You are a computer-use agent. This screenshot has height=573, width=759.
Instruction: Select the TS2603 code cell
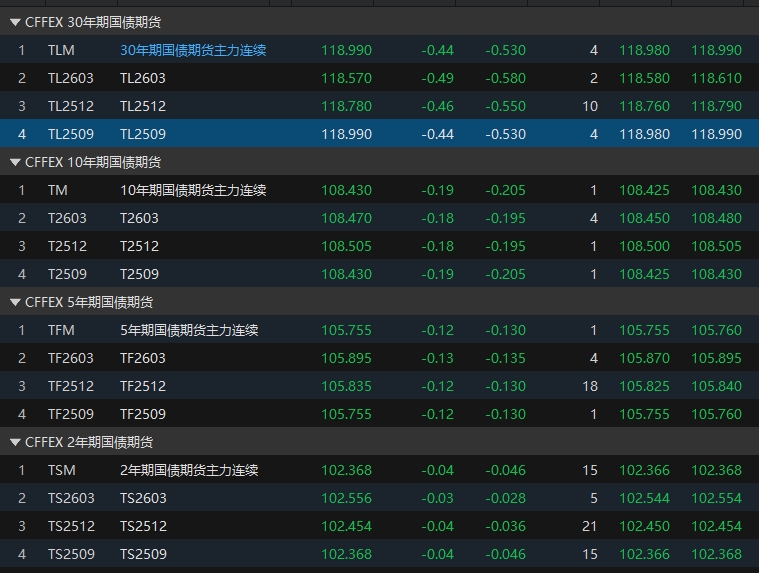[x=71, y=498]
